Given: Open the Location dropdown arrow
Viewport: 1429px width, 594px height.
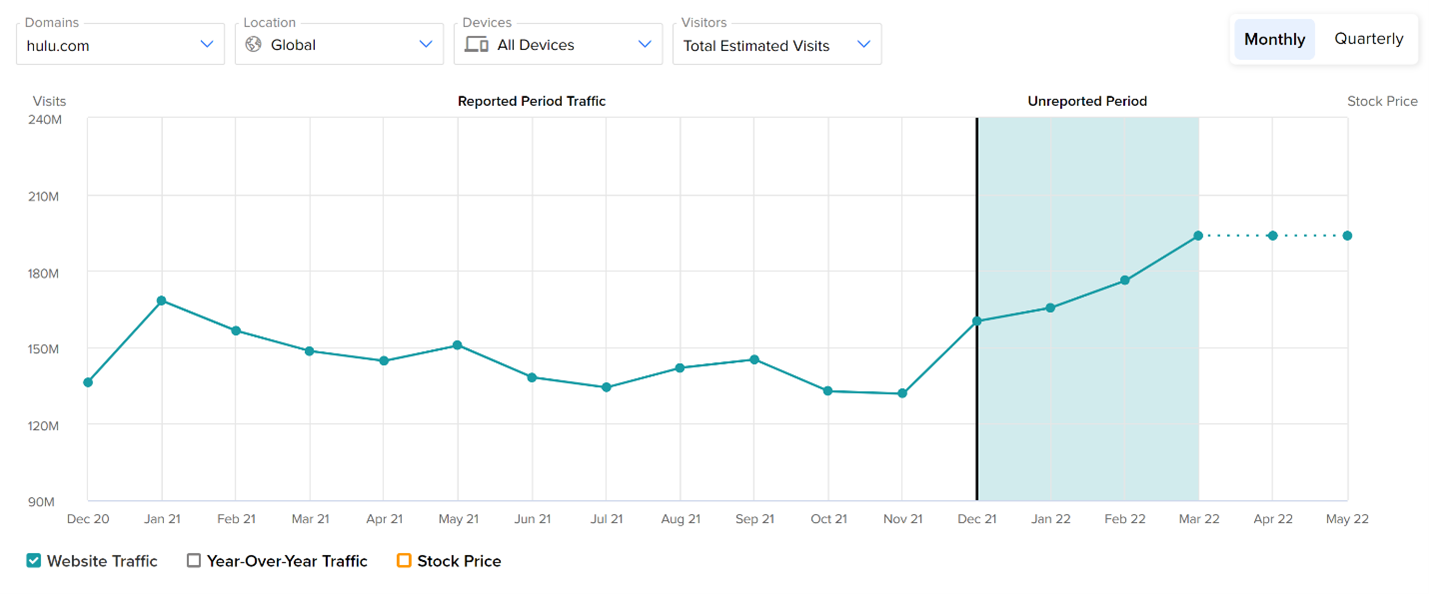Looking at the screenshot, I should [426, 45].
